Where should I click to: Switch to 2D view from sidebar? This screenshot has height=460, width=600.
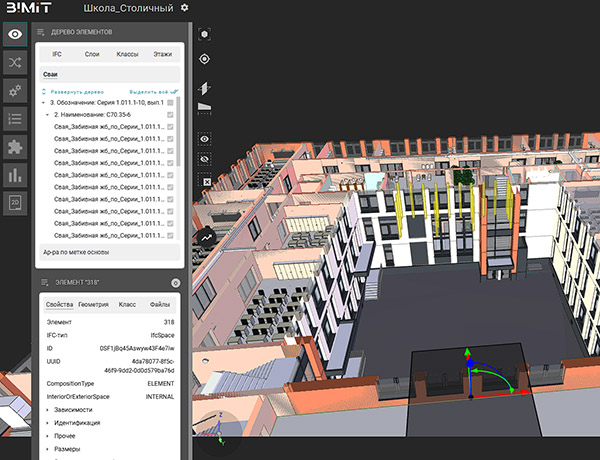tap(16, 203)
